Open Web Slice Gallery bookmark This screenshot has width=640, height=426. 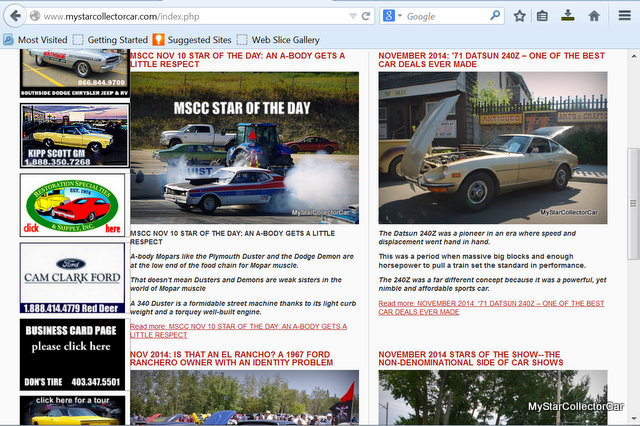(278, 40)
